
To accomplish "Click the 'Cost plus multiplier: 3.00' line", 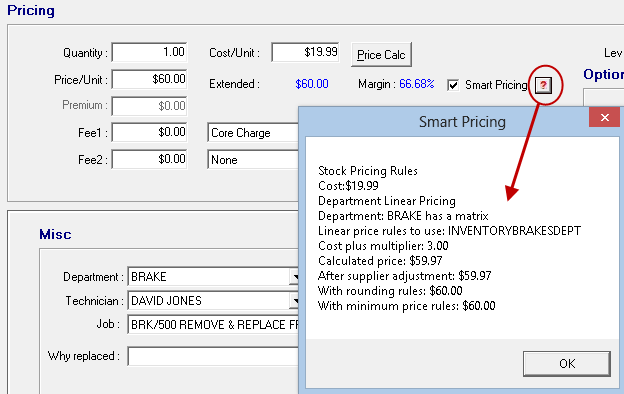I will click(383, 246).
